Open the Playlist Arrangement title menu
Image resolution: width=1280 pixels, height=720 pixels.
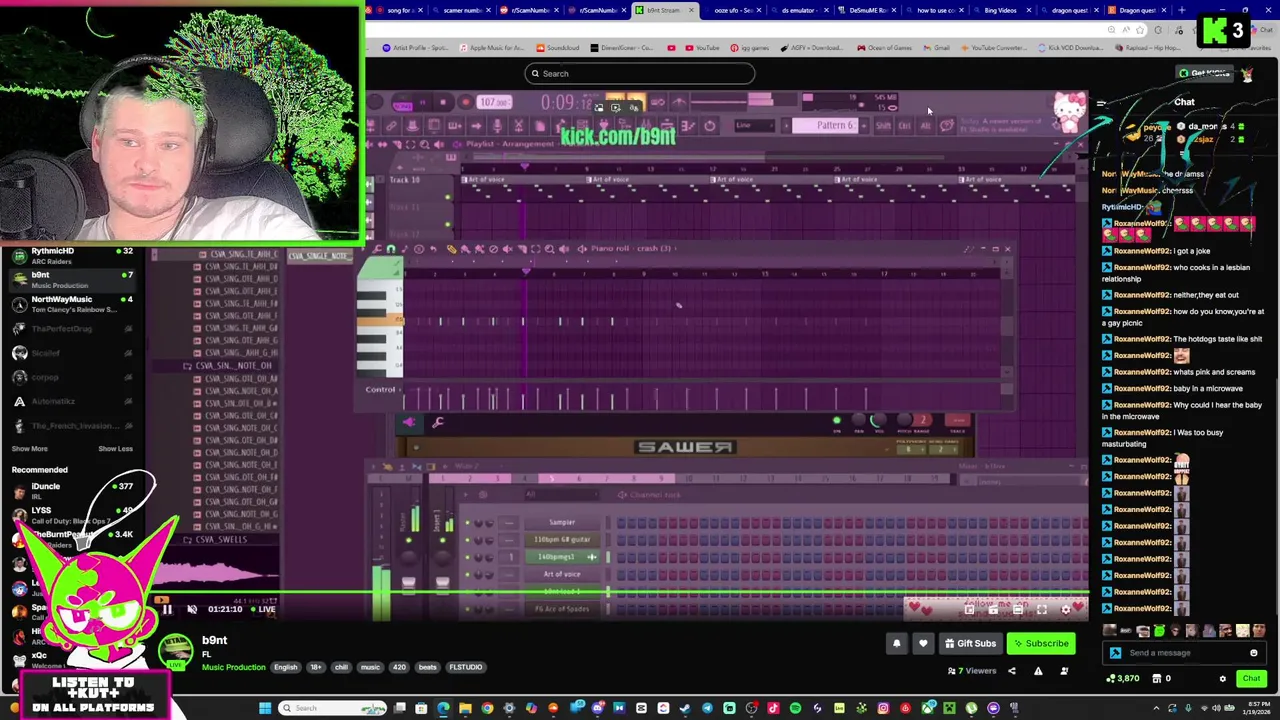pos(510,144)
